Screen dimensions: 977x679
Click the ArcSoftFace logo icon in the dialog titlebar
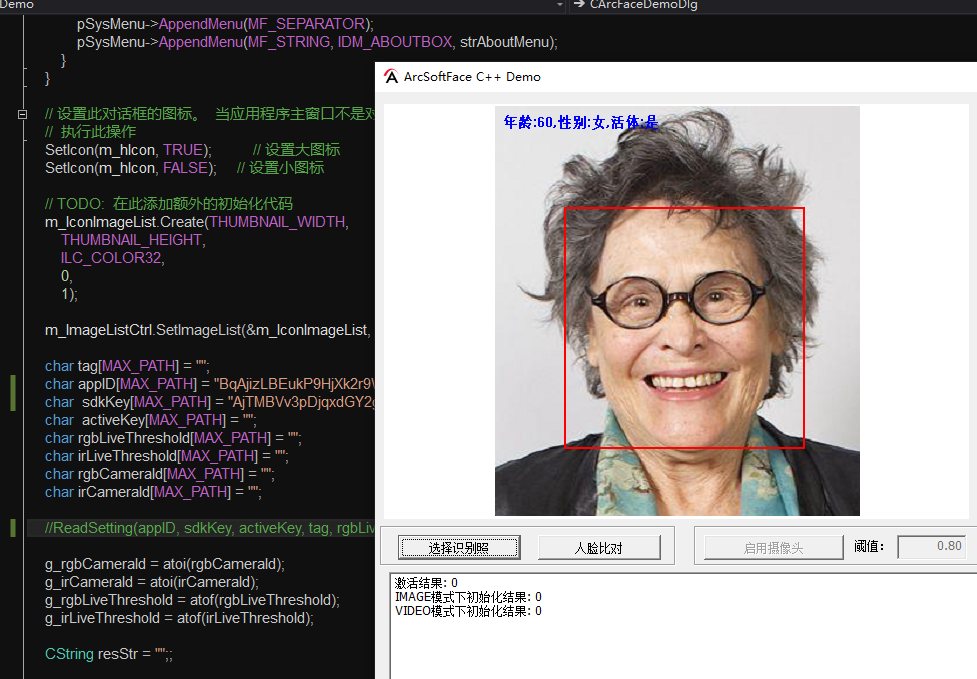coord(390,76)
